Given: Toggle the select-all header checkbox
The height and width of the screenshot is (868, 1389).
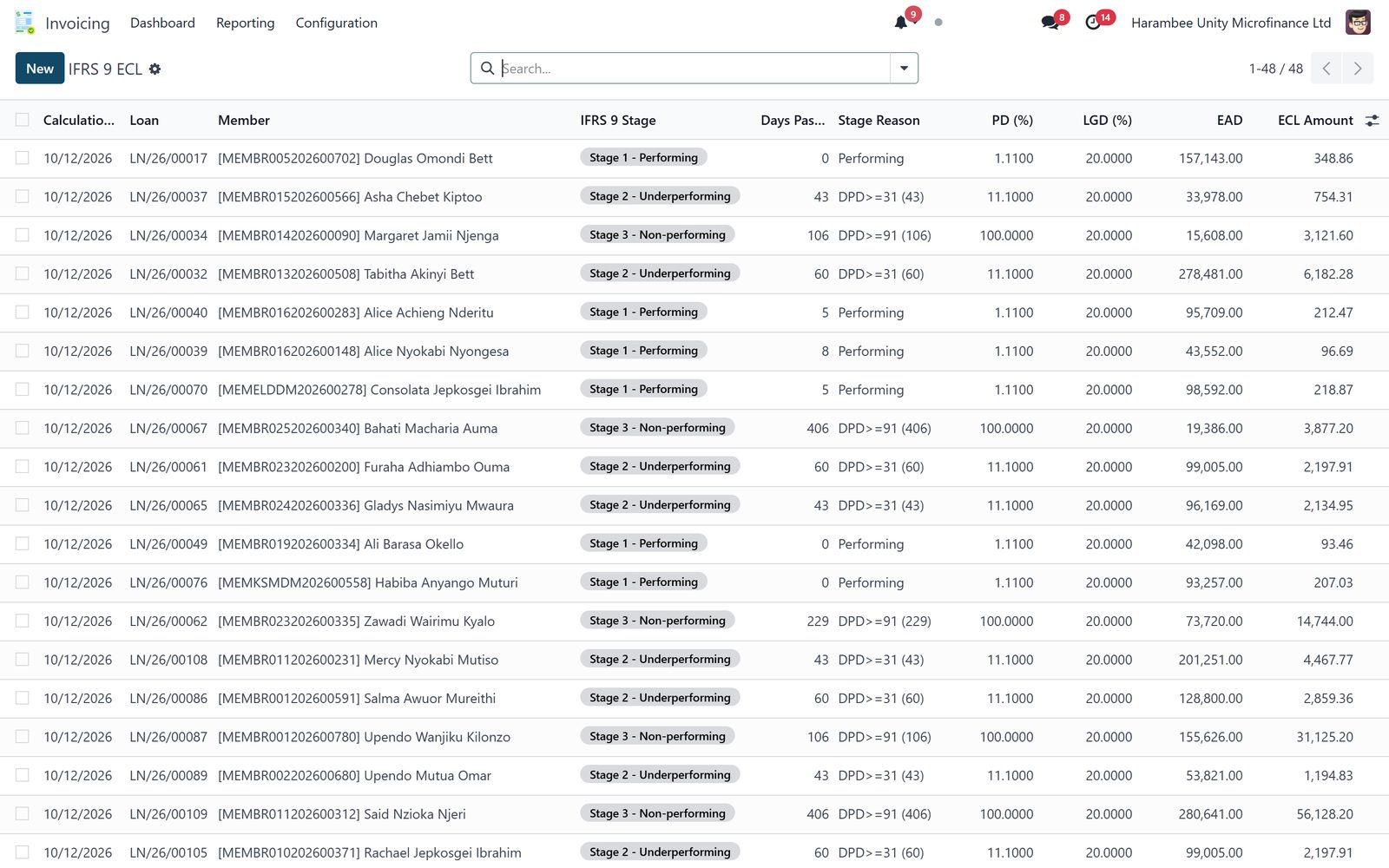Looking at the screenshot, I should (x=23, y=121).
